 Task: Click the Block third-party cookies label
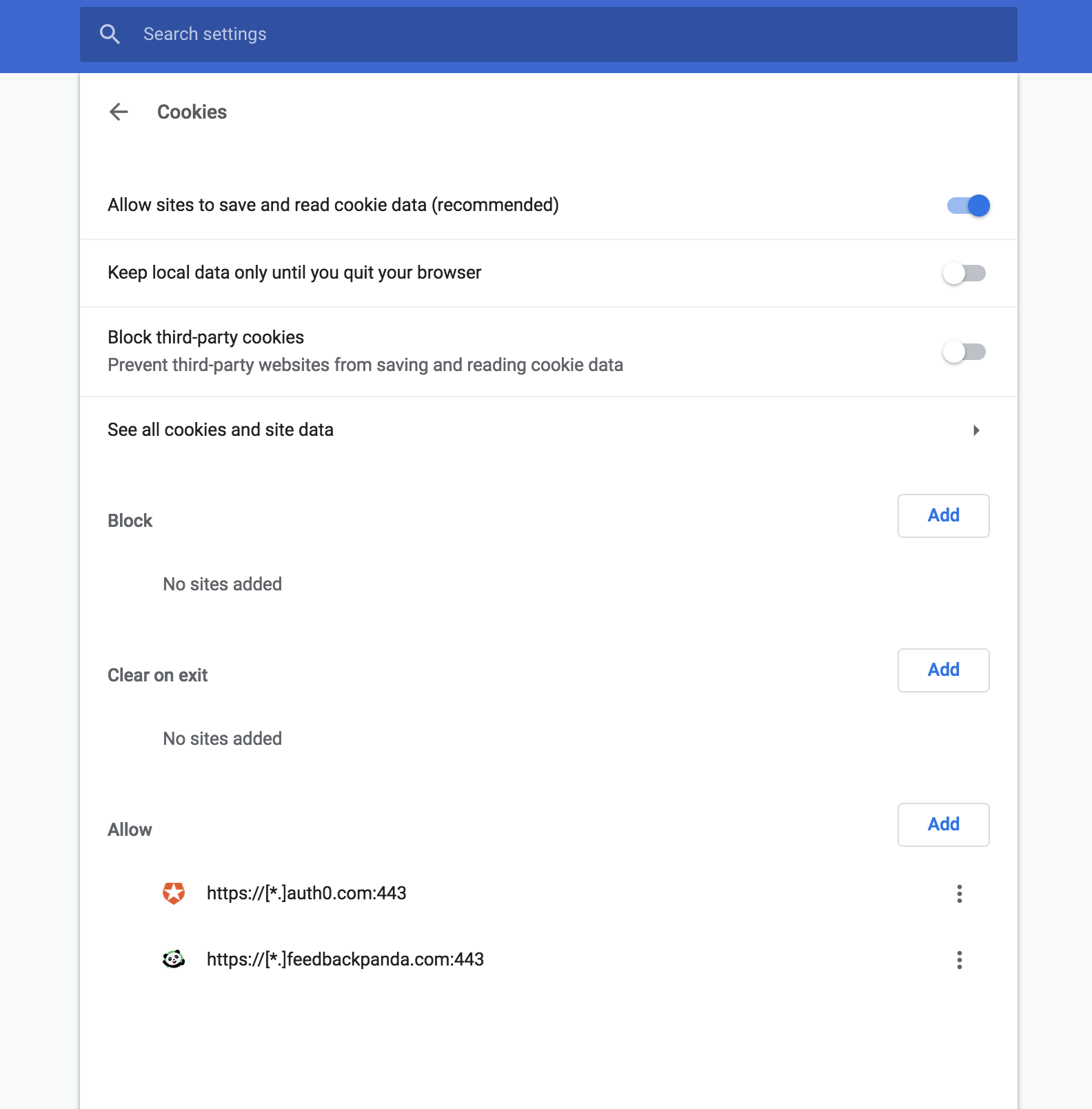coord(205,337)
